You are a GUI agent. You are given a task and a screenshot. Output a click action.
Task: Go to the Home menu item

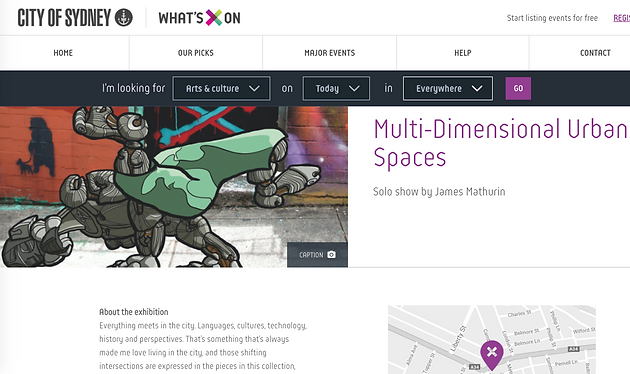pos(63,53)
